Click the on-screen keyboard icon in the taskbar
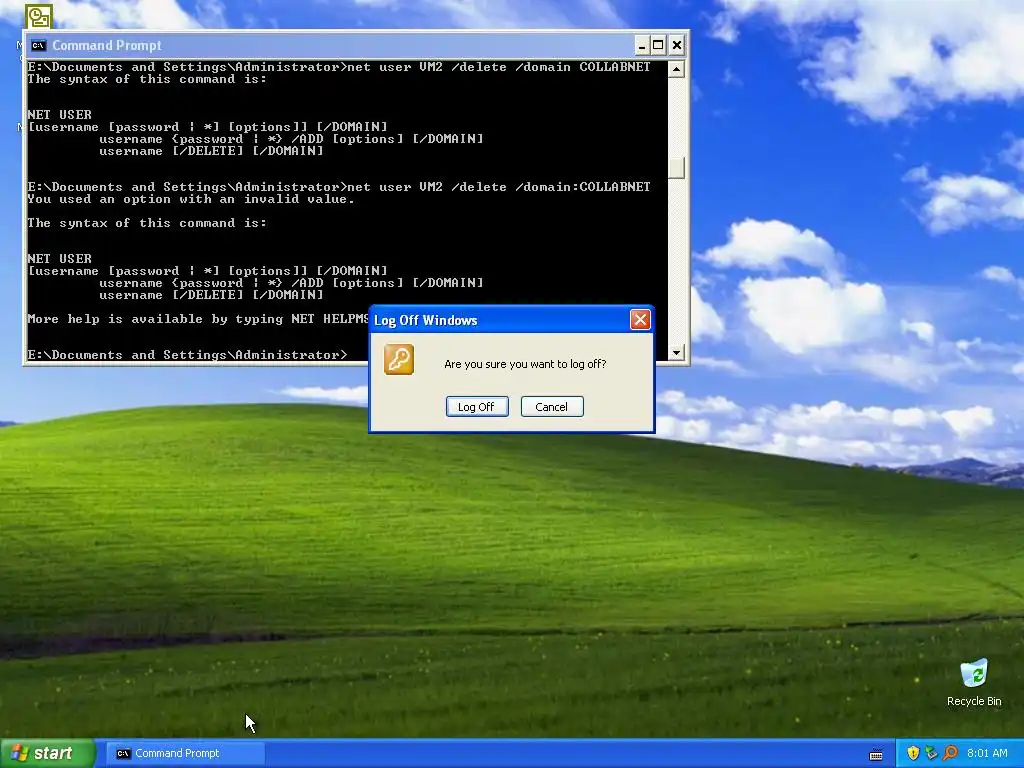This screenshot has width=1024, height=768. (876, 754)
